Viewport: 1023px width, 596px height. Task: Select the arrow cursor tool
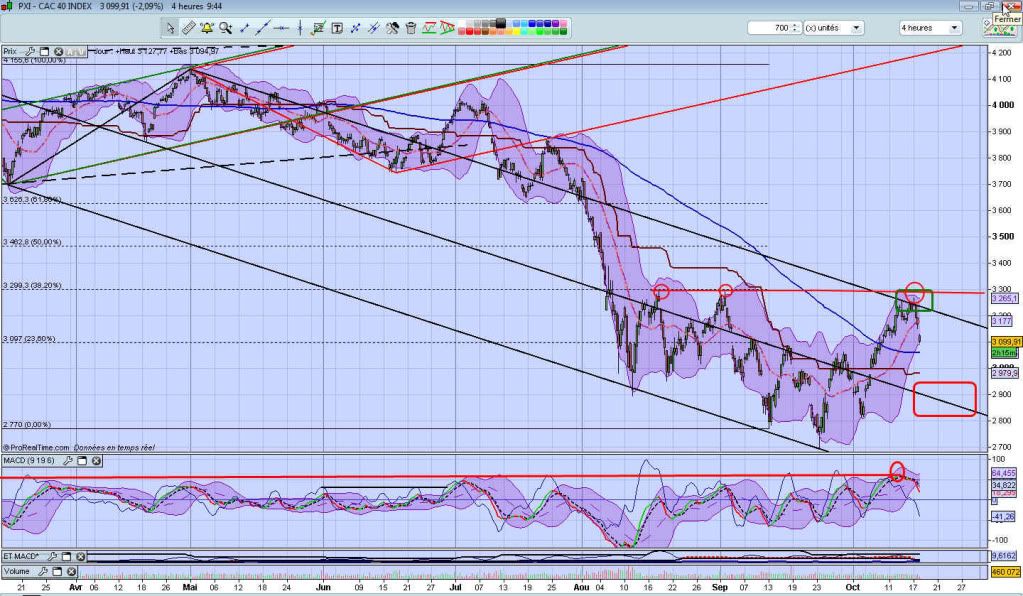click(x=171, y=28)
